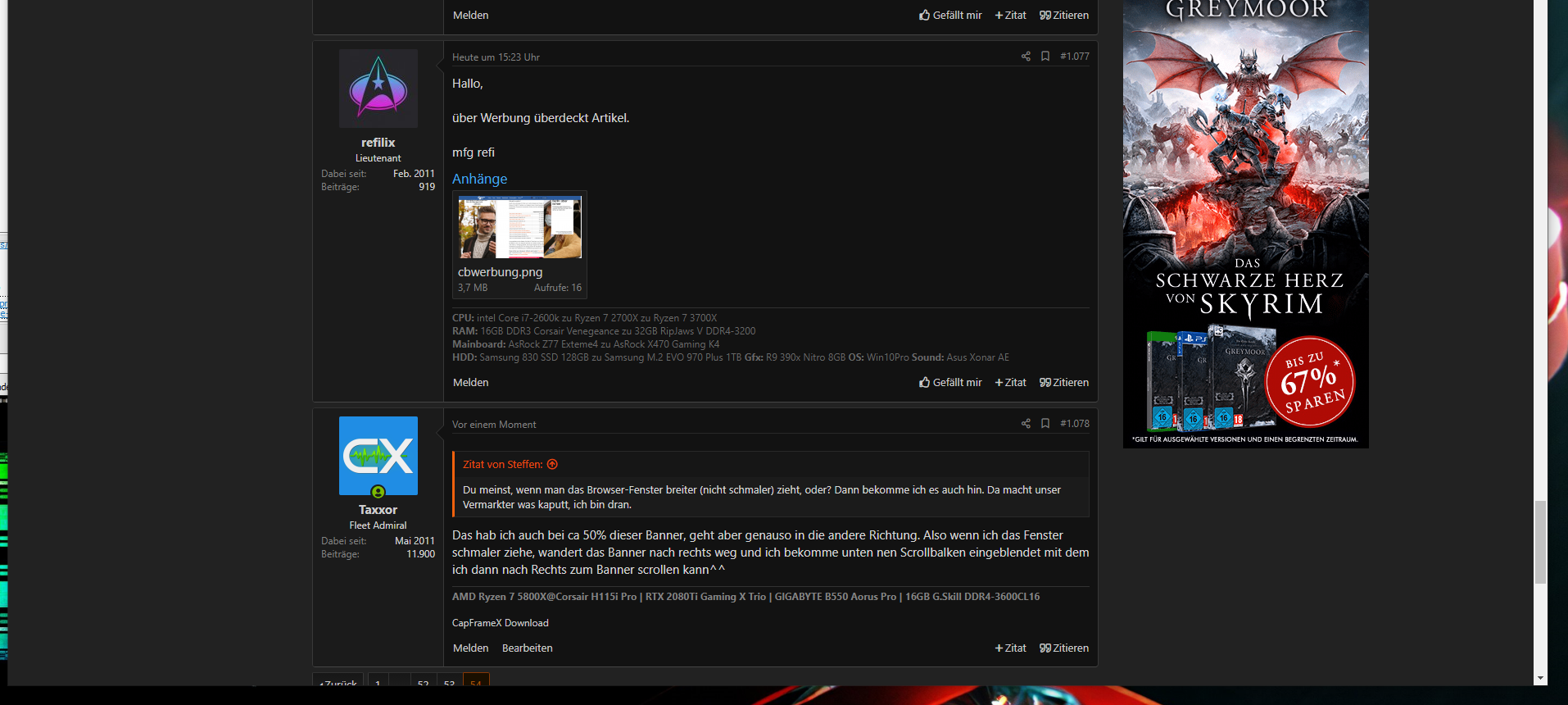Like refilix's post with Gefällt mir
The width and height of the screenshot is (1568, 705).
click(950, 383)
